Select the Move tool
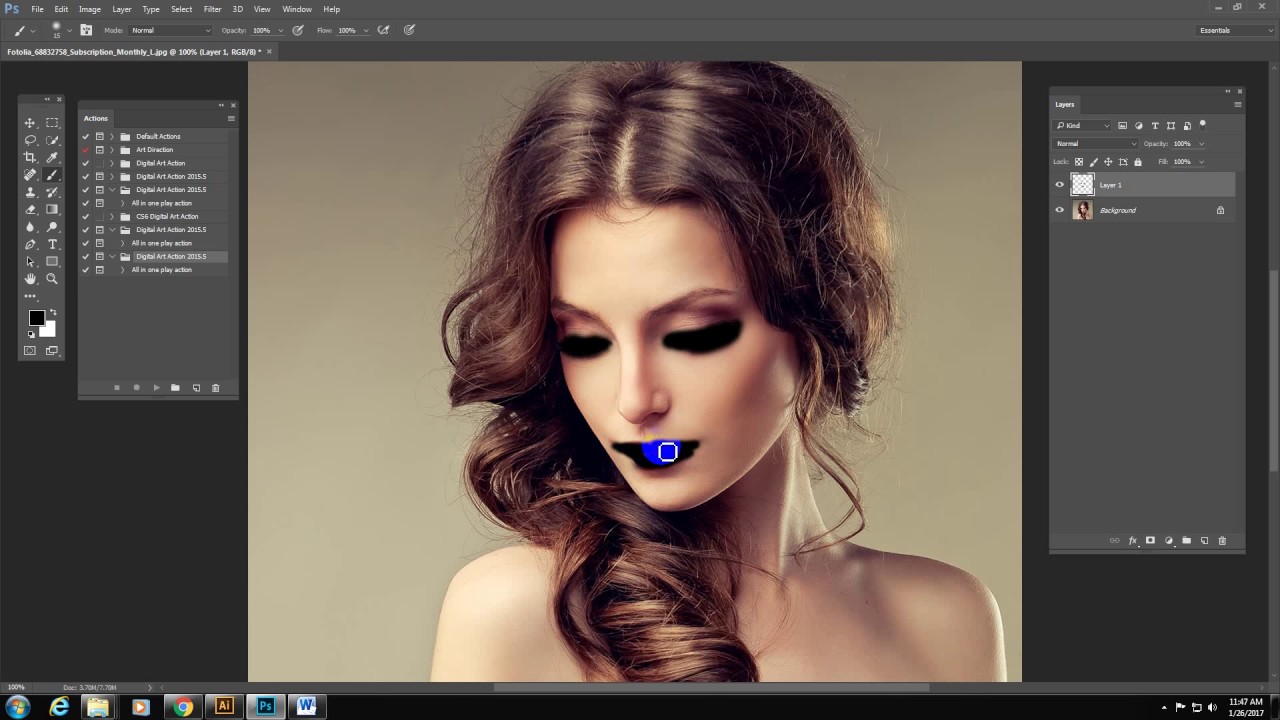The width and height of the screenshot is (1280, 720). [x=30, y=123]
